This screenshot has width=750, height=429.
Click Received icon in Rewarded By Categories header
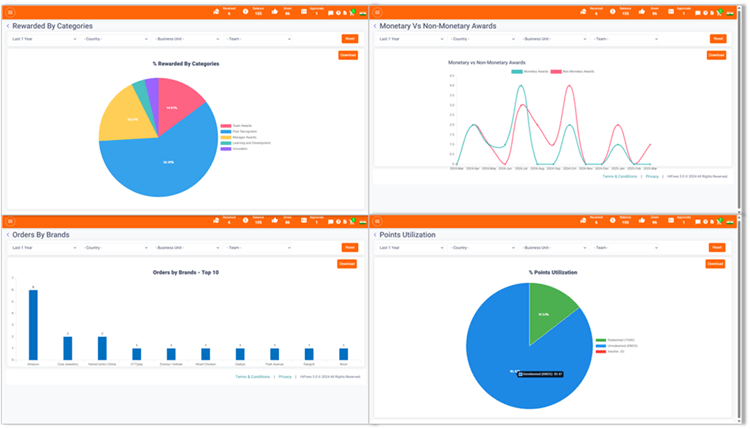(x=215, y=11)
